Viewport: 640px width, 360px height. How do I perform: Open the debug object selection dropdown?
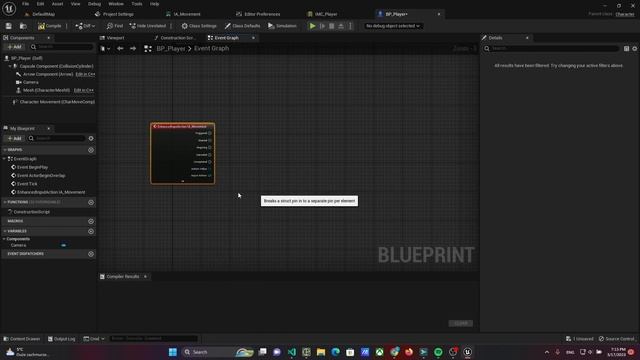click(x=393, y=26)
